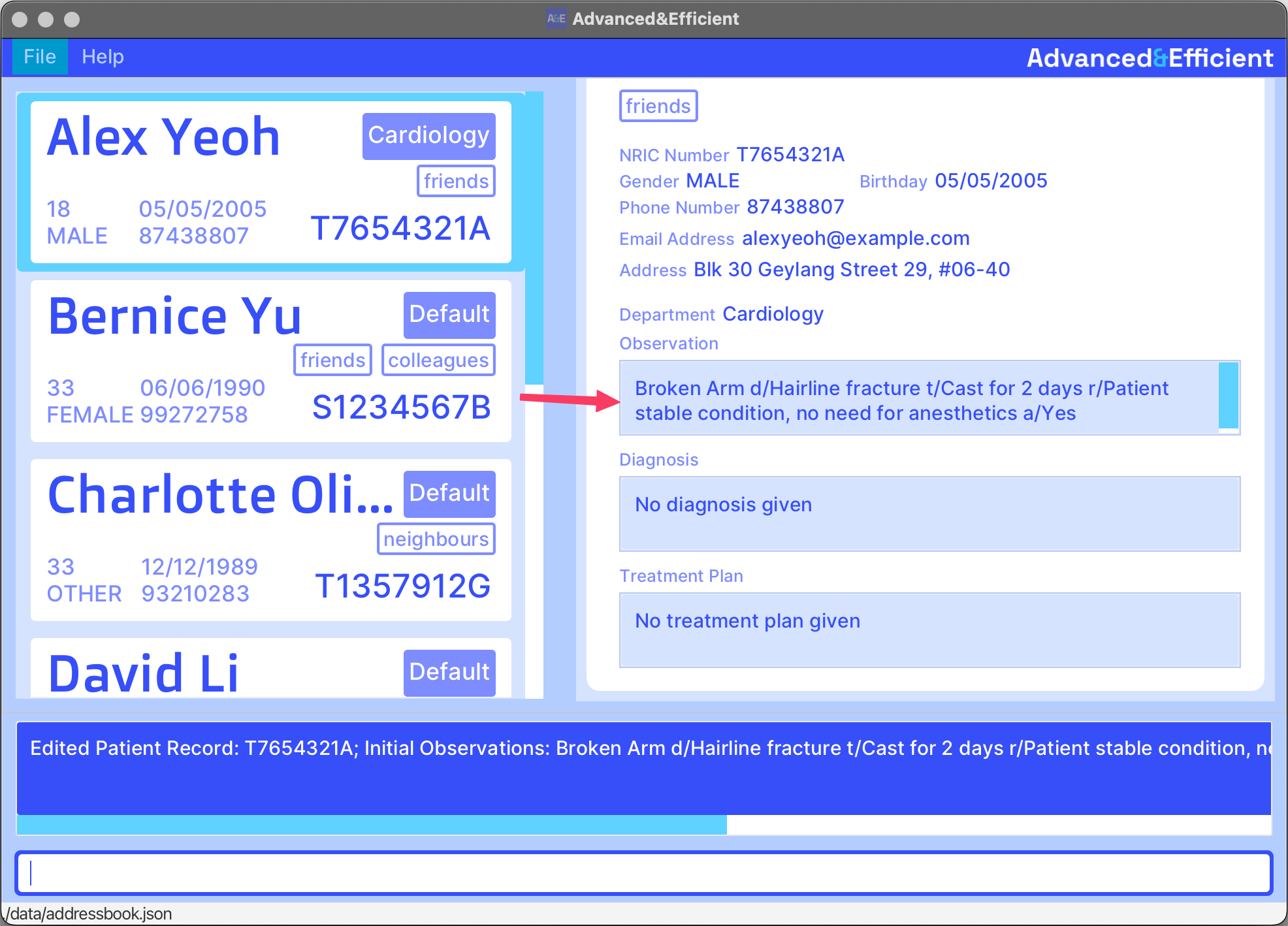This screenshot has width=1288, height=926.
Task: Open the File menu
Action: pyautogui.click(x=40, y=57)
